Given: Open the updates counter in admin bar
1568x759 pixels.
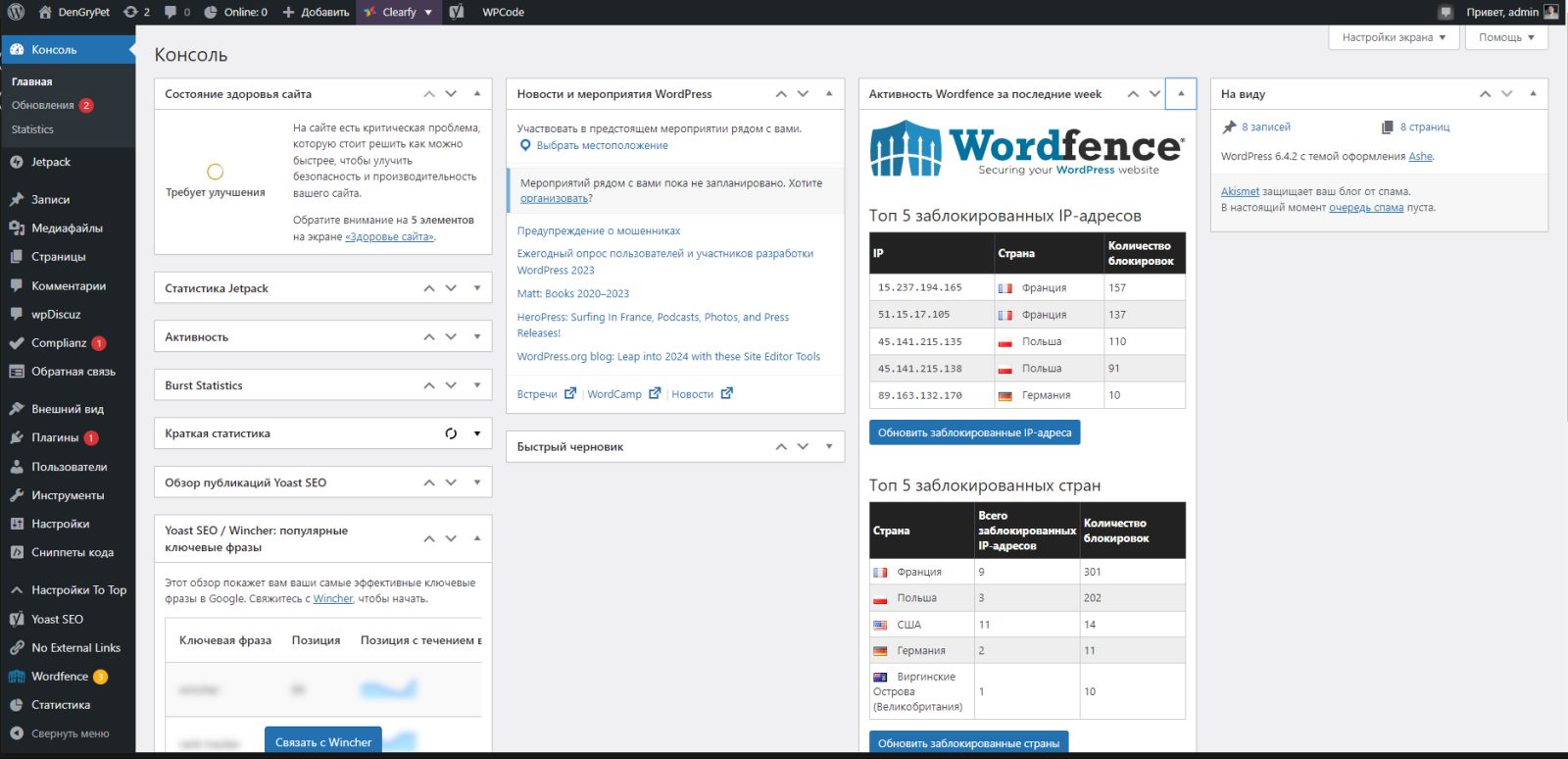Looking at the screenshot, I should pyautogui.click(x=136, y=12).
